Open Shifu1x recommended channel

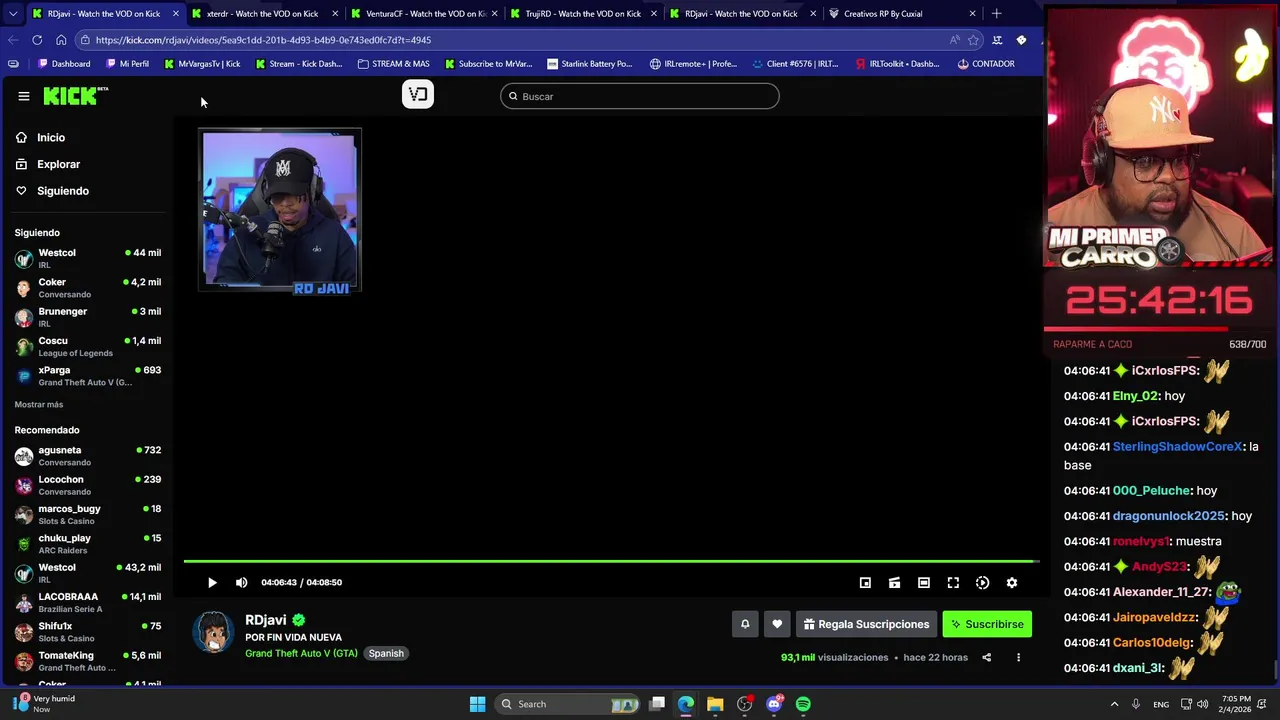[88, 632]
